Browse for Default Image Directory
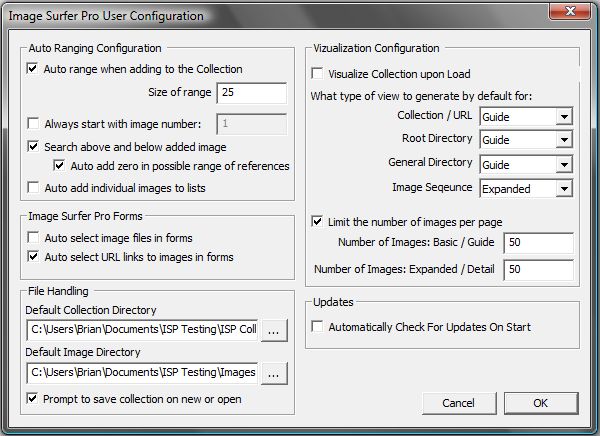 (274, 373)
